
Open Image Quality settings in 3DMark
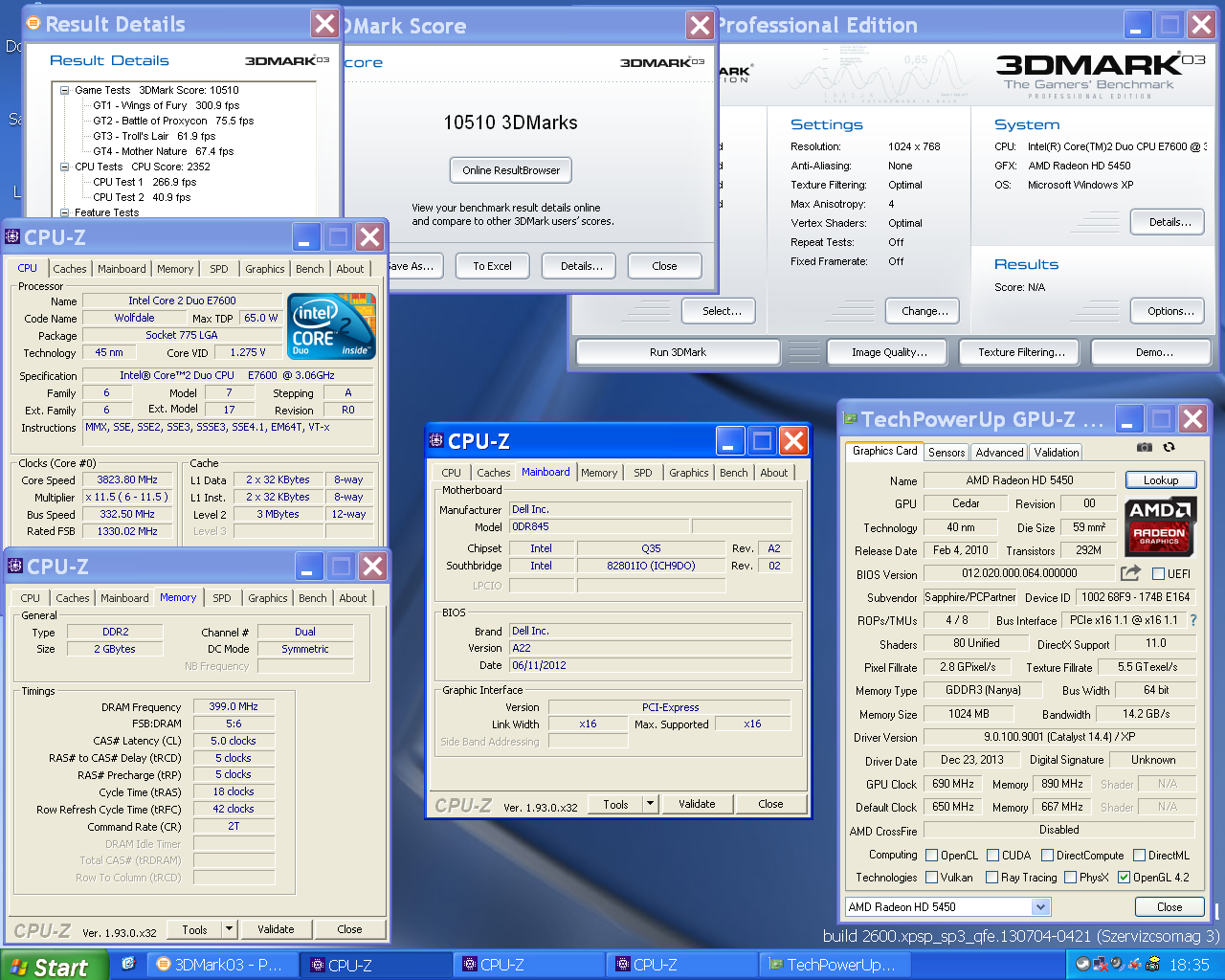click(x=889, y=352)
